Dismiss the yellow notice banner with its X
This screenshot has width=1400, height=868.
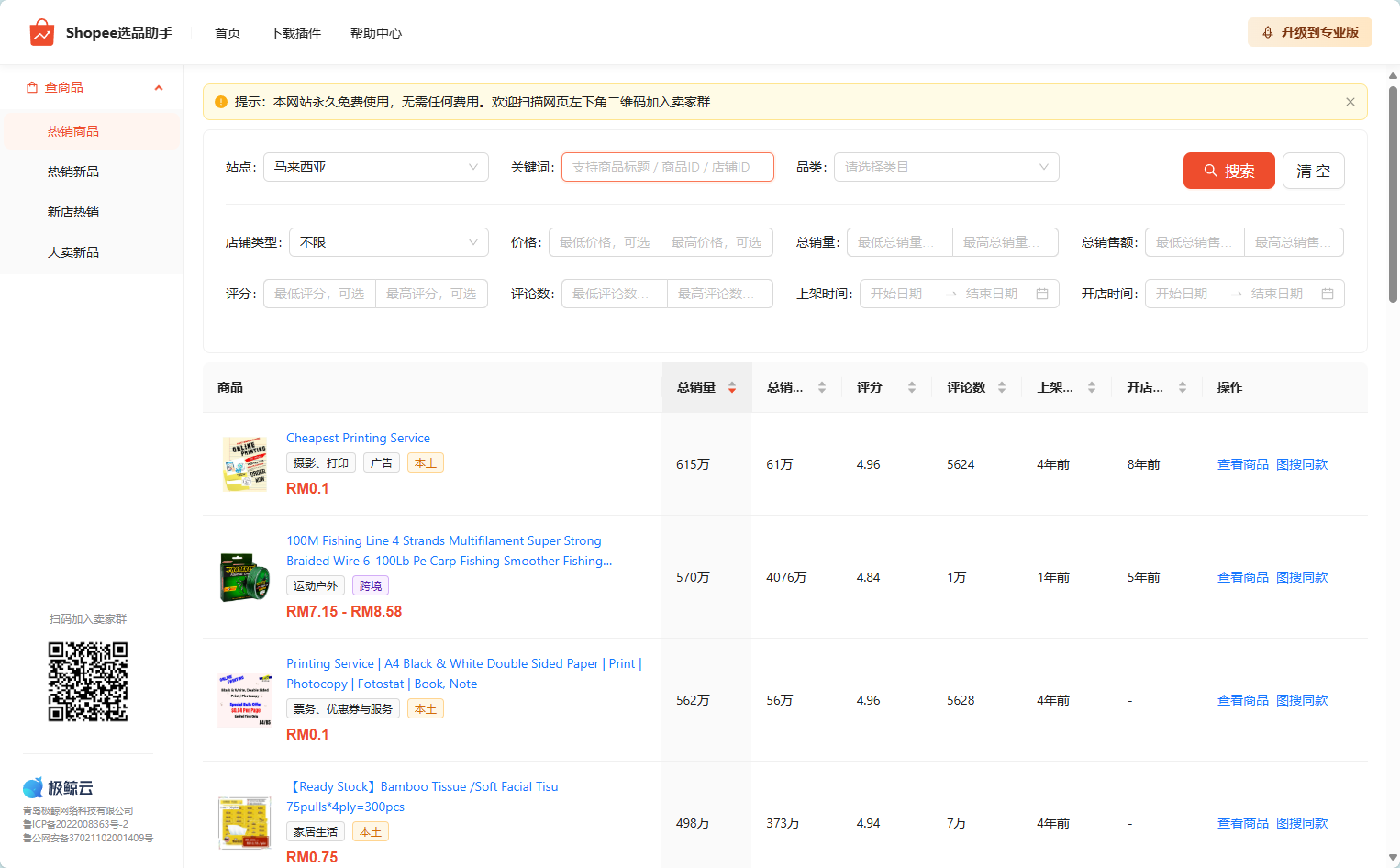click(x=1350, y=102)
